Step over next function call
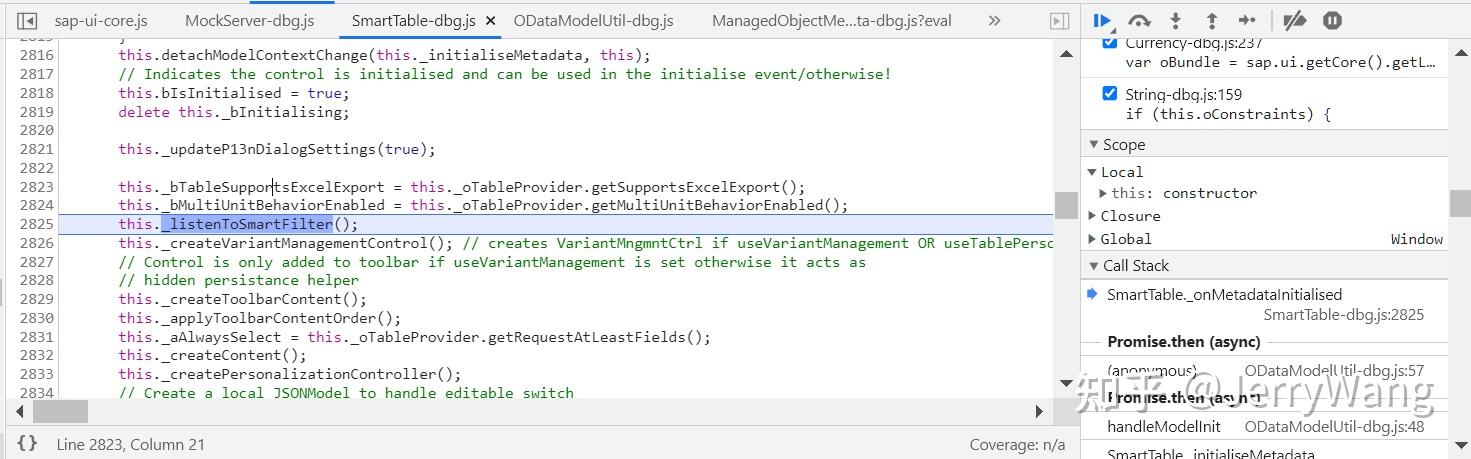Screen dimensions: 1471x459 pos(1139,20)
